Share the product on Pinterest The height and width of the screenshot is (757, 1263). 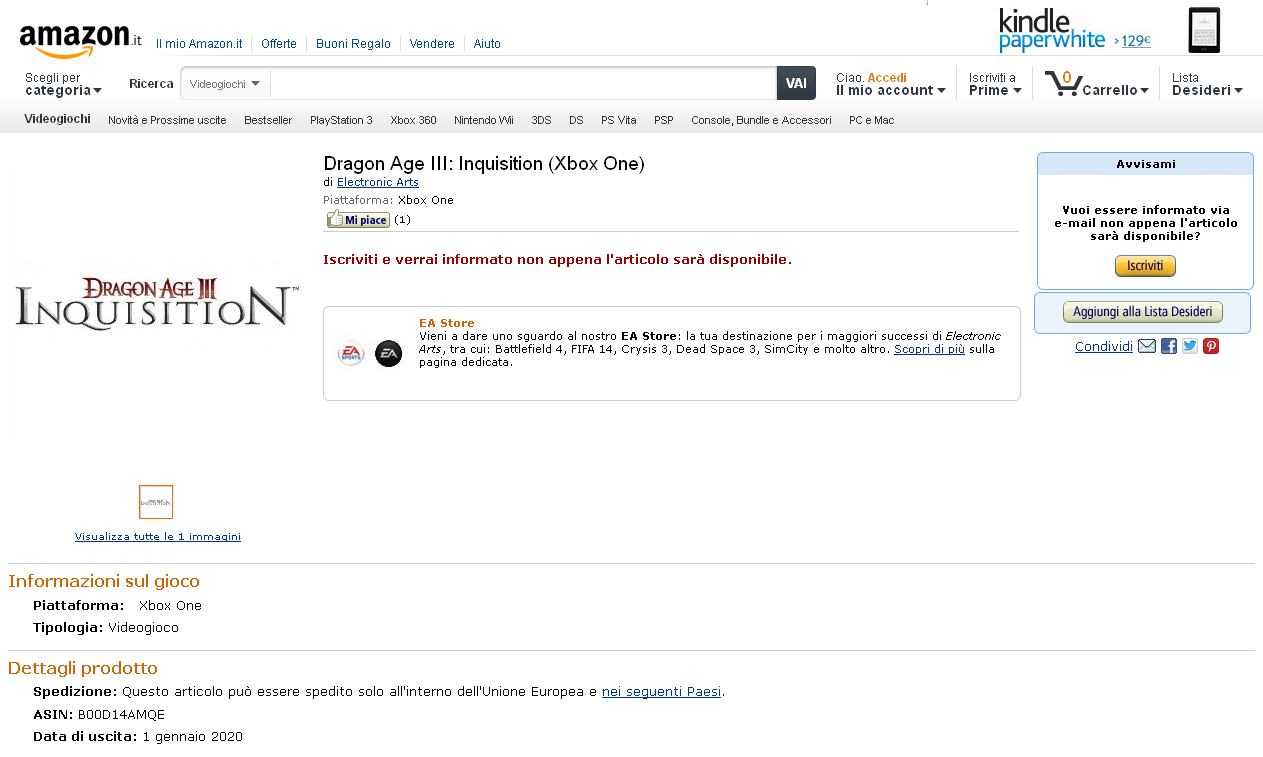click(x=1211, y=346)
